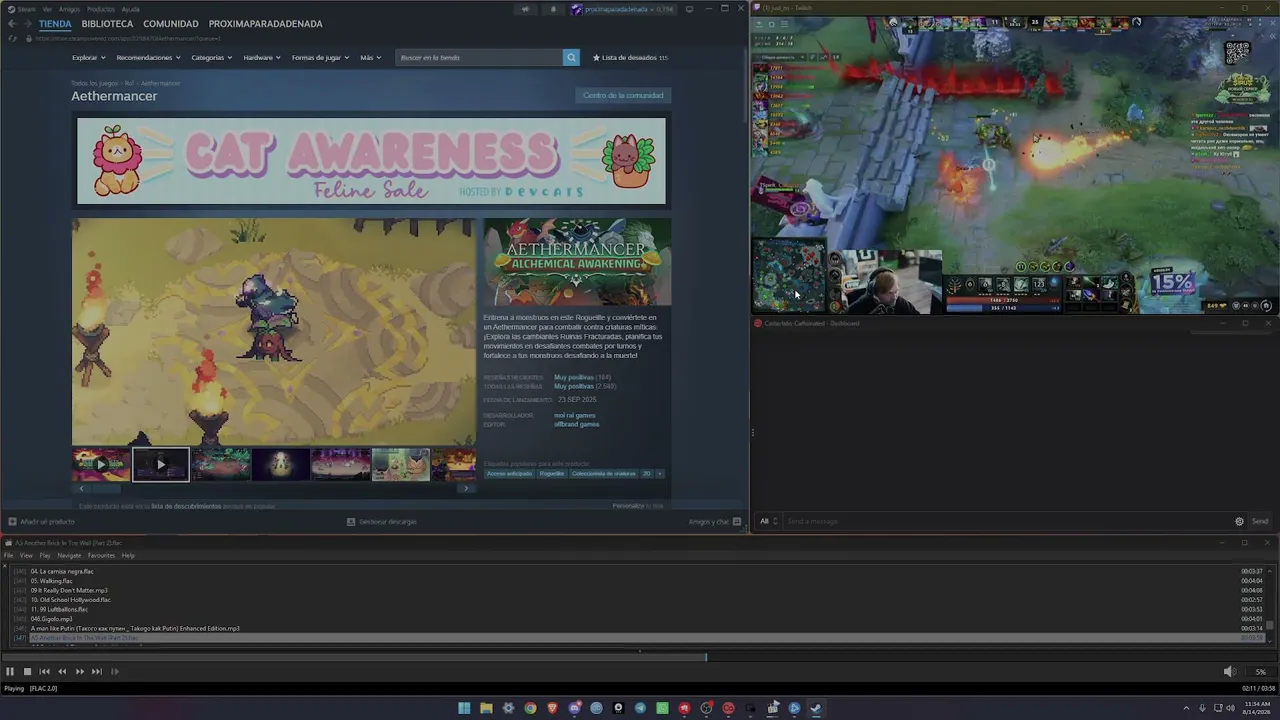This screenshot has height=720, width=1280.
Task: Rewind the current track in music player
Action: coord(62,671)
